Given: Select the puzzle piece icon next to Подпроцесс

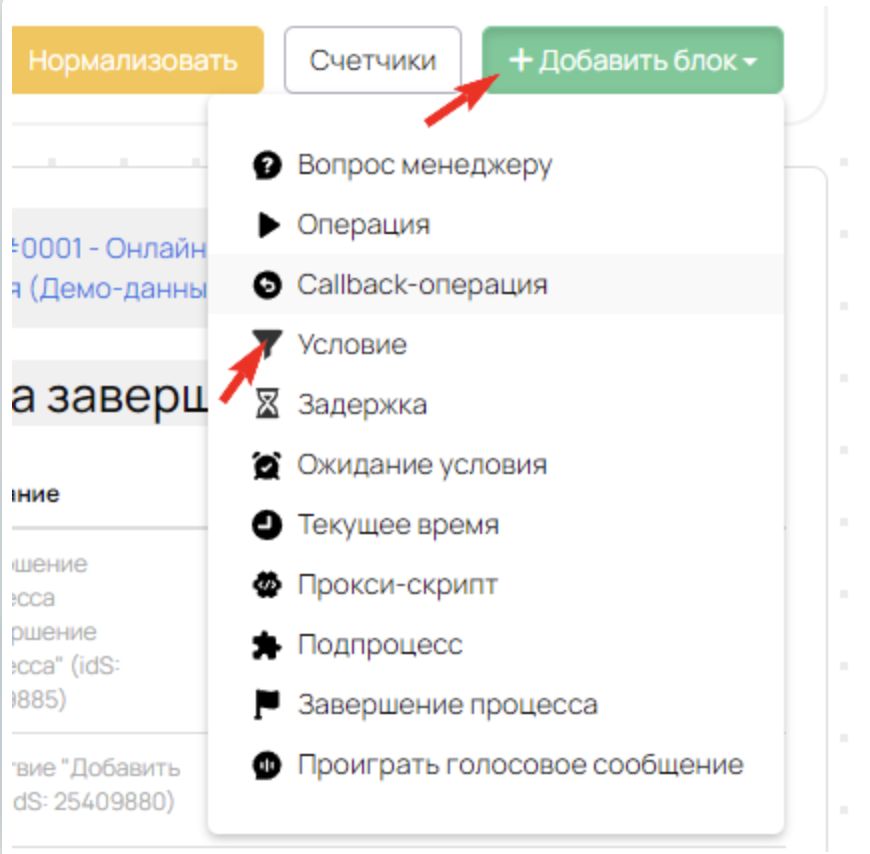Looking at the screenshot, I should click(x=264, y=645).
